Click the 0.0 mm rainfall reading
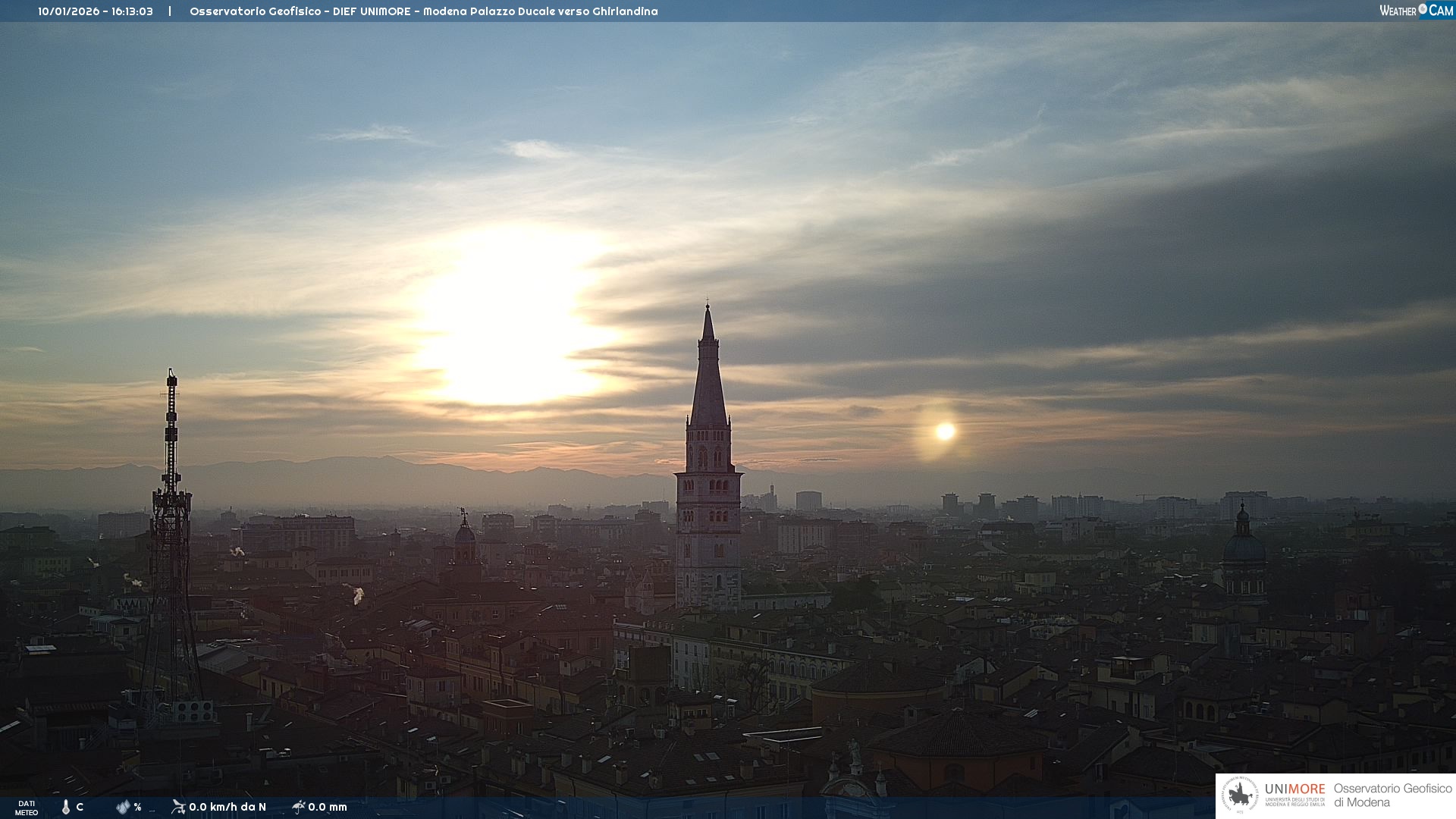1456x819 pixels. click(328, 807)
